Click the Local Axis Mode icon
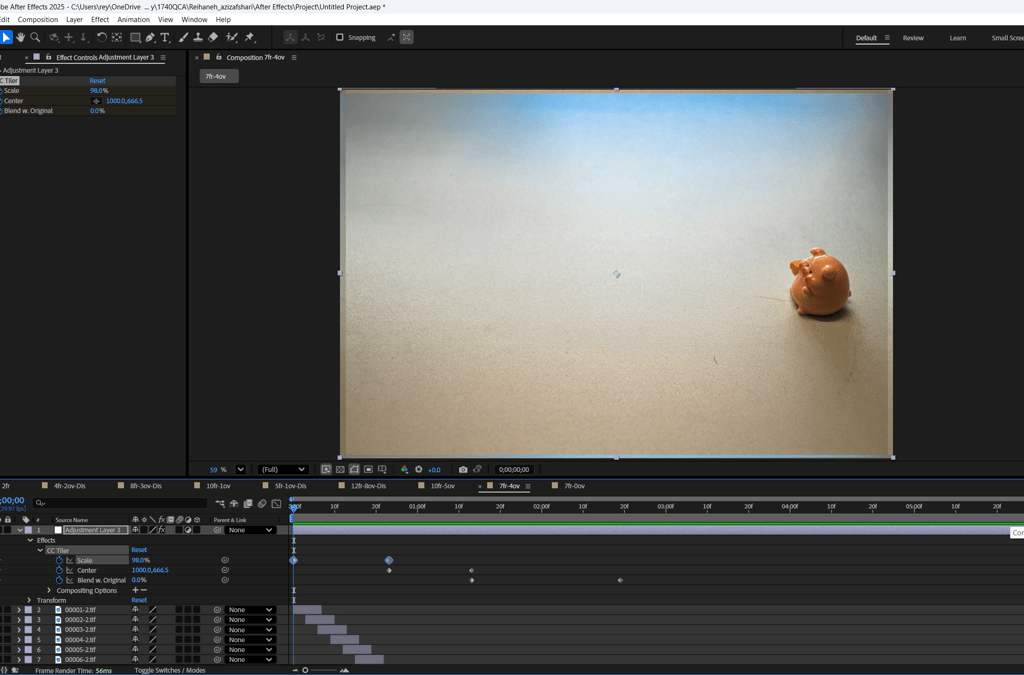 pos(291,37)
